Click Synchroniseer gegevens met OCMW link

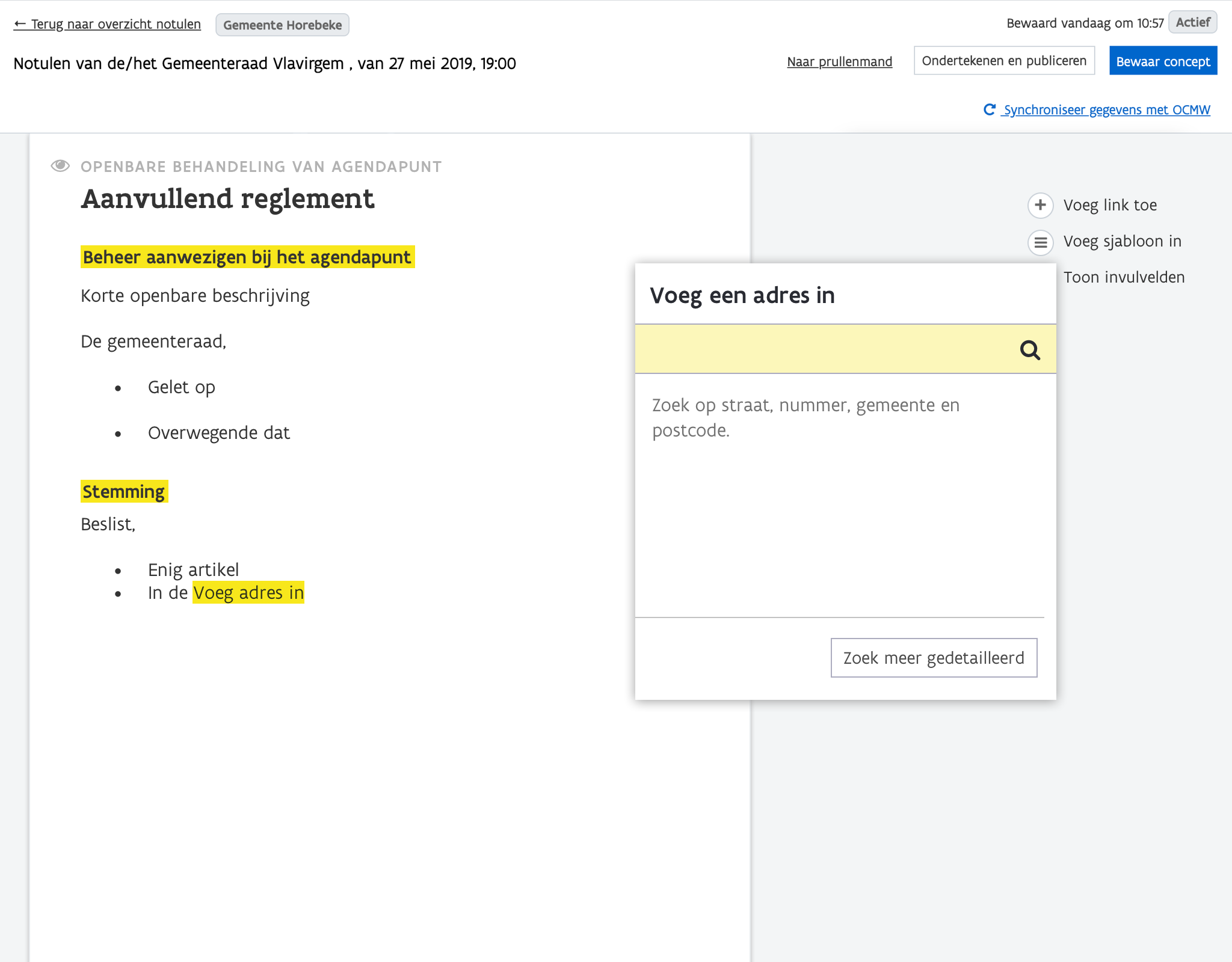tap(1106, 110)
